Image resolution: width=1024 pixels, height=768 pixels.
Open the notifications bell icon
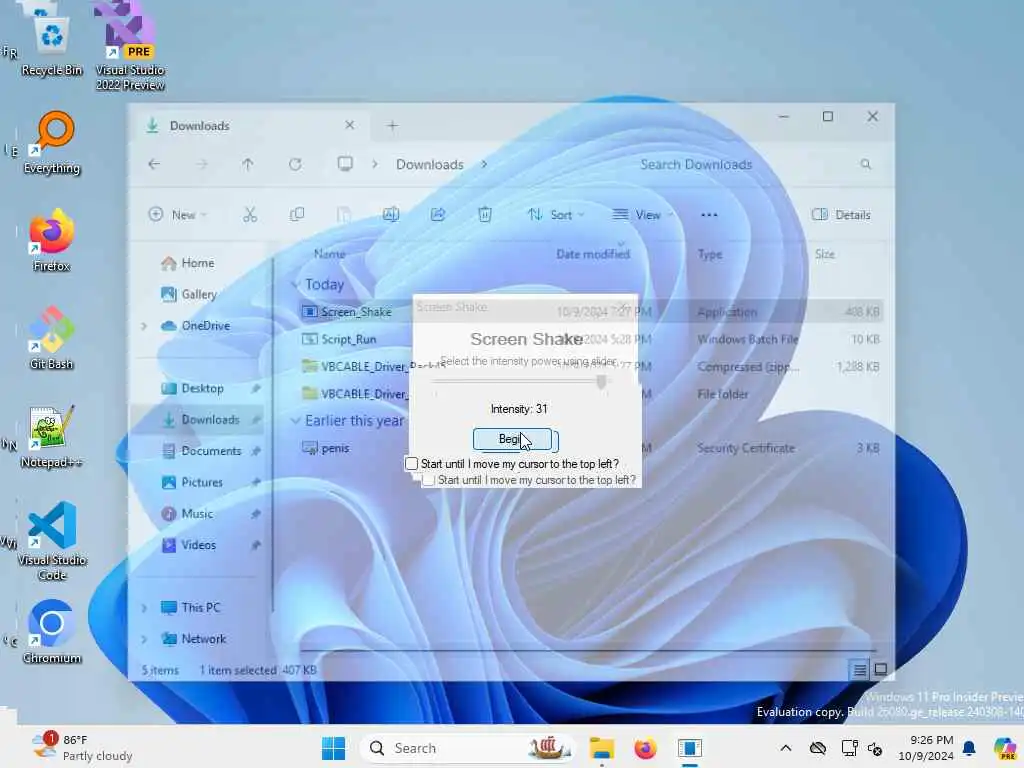(x=969, y=748)
